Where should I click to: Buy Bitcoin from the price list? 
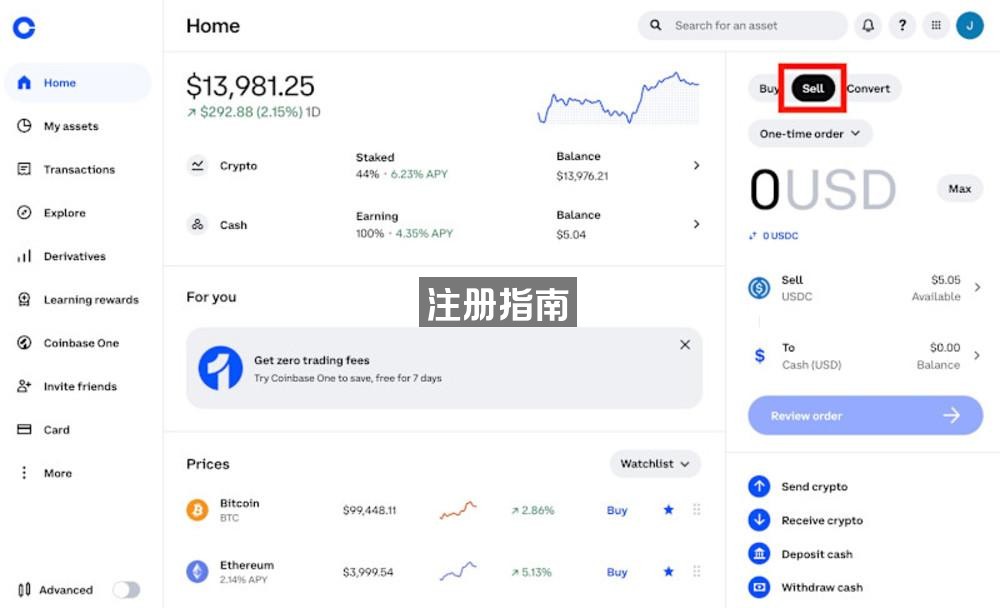click(x=617, y=510)
